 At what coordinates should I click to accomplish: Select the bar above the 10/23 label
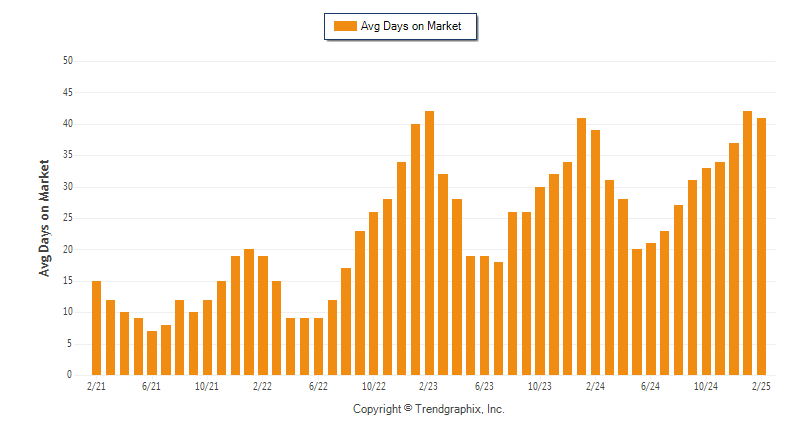tap(540, 281)
